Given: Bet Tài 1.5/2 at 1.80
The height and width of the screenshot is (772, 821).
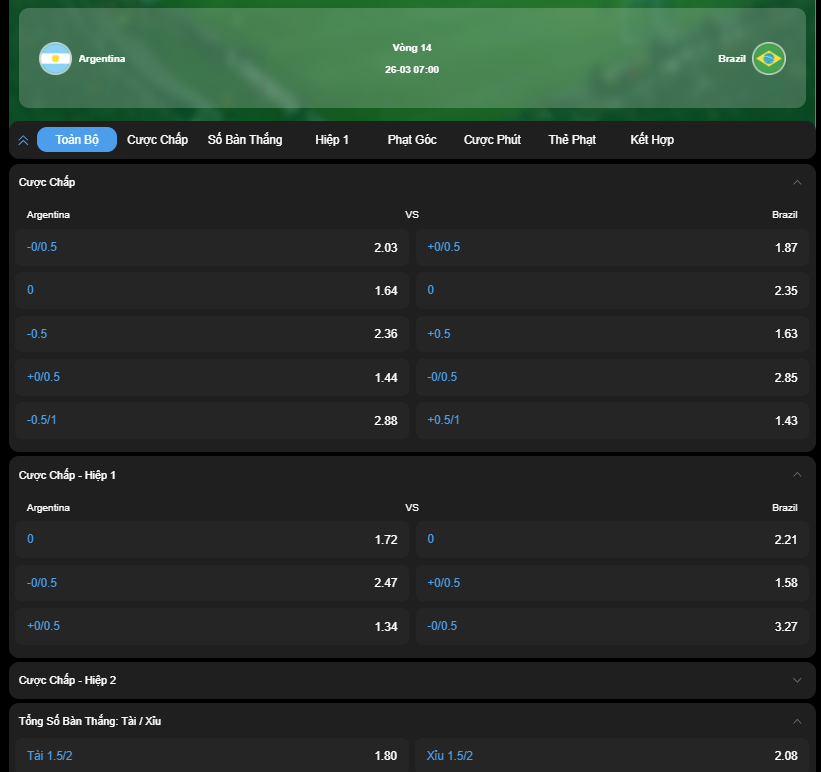Looking at the screenshot, I should (x=212, y=755).
